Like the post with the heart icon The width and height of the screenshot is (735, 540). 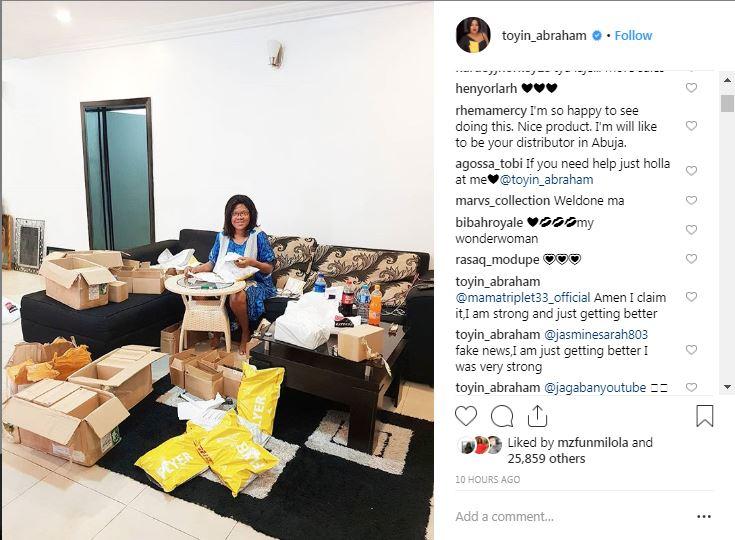(465, 416)
